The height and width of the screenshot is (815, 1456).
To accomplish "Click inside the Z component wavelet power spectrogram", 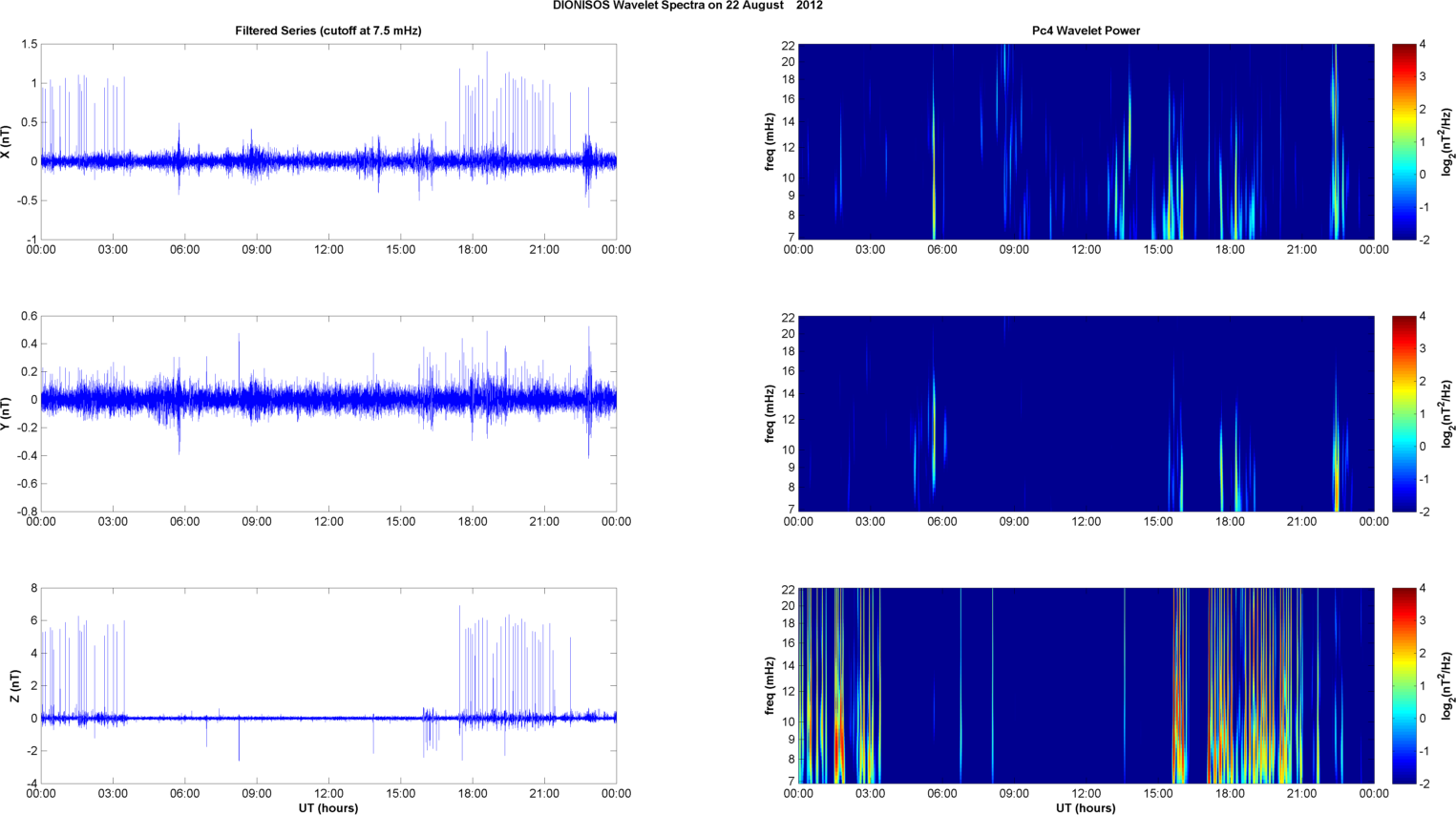I will point(1086,686).
